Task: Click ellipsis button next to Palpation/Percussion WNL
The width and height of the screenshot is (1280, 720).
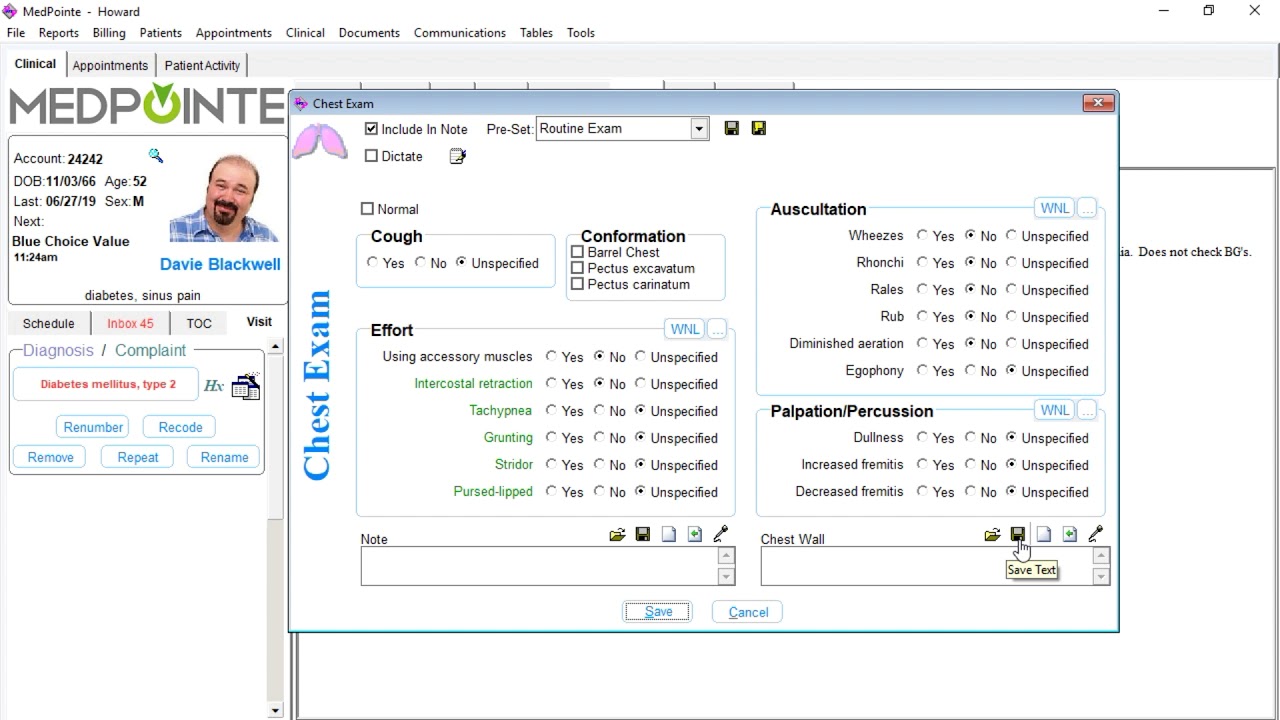Action: tap(1088, 410)
